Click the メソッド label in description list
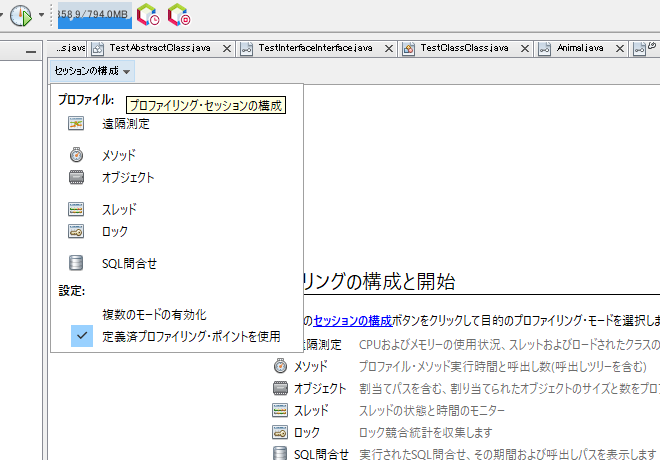This screenshot has width=660, height=460. (x=311, y=367)
